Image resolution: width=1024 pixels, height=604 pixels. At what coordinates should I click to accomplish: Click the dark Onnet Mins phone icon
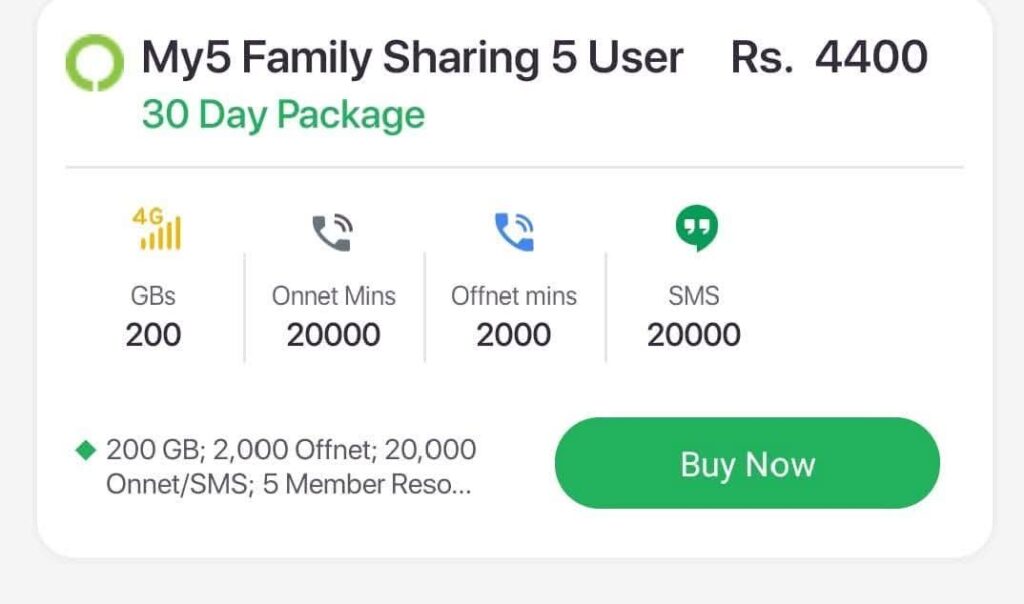point(332,232)
